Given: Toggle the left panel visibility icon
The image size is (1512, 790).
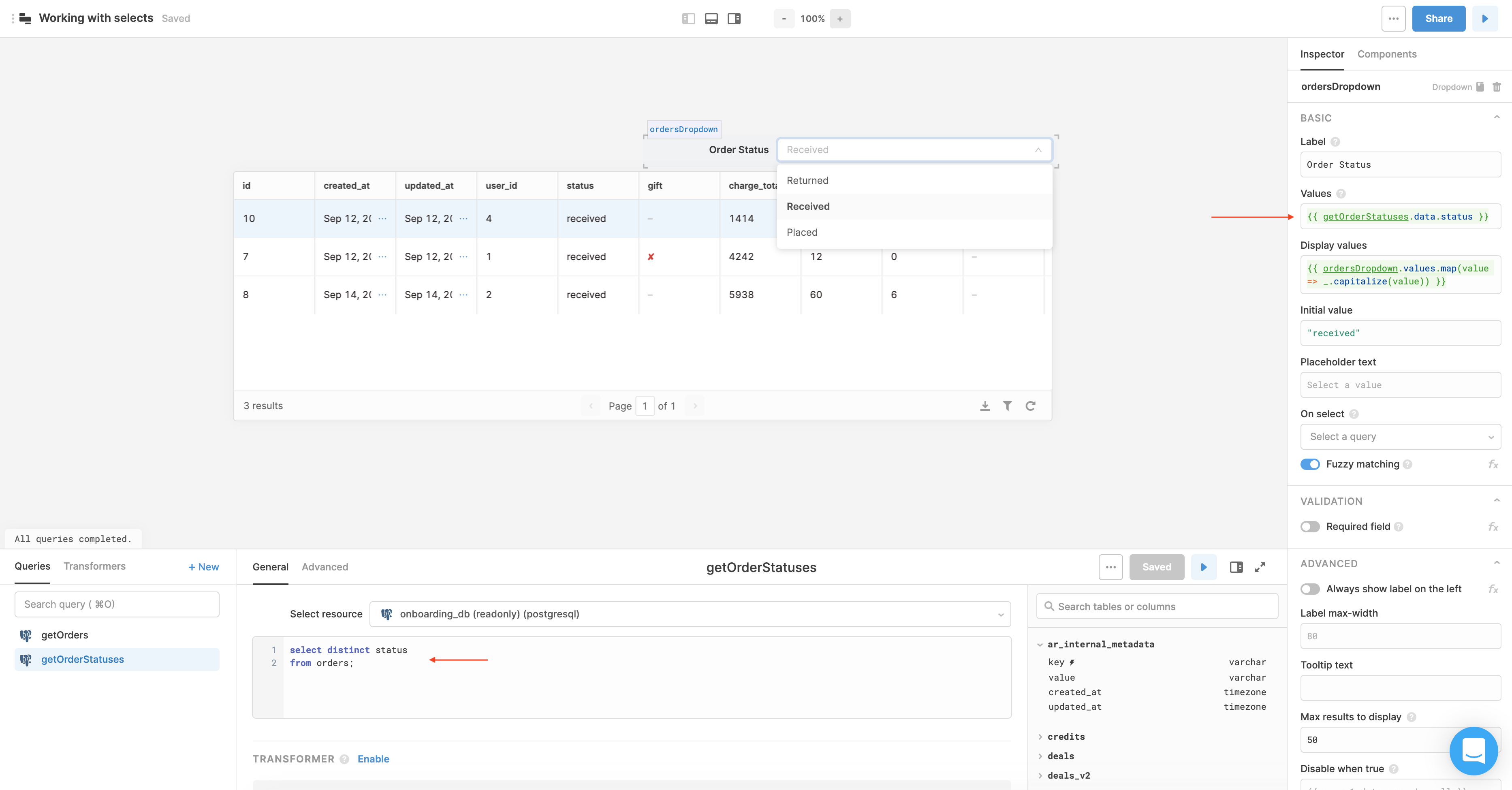Looking at the screenshot, I should 688,18.
